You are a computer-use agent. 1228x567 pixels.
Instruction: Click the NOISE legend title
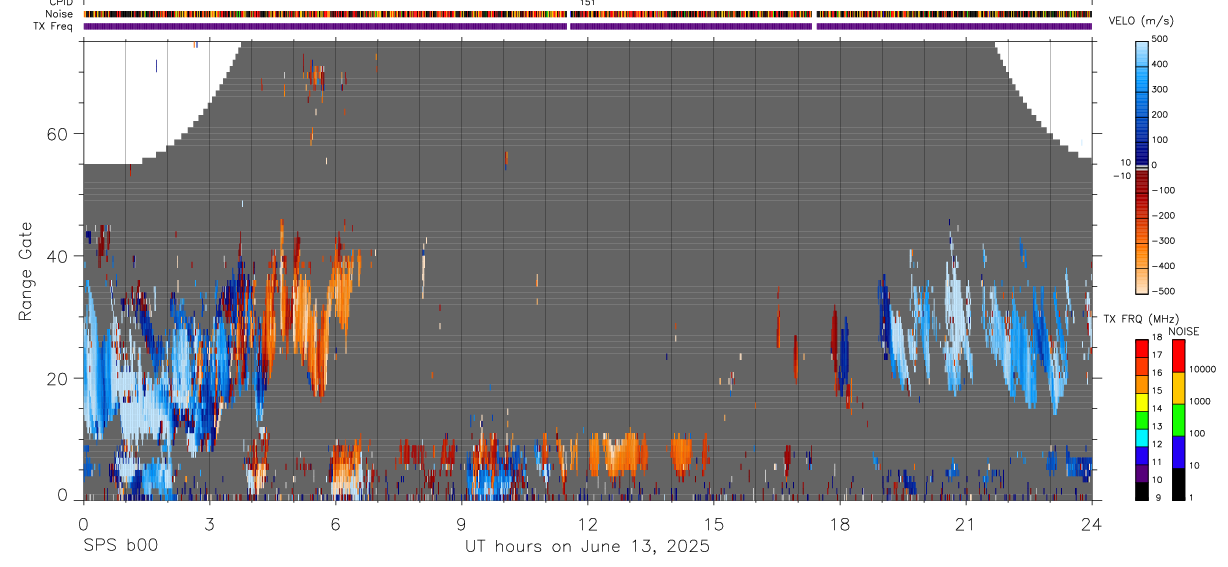[x=1184, y=332]
